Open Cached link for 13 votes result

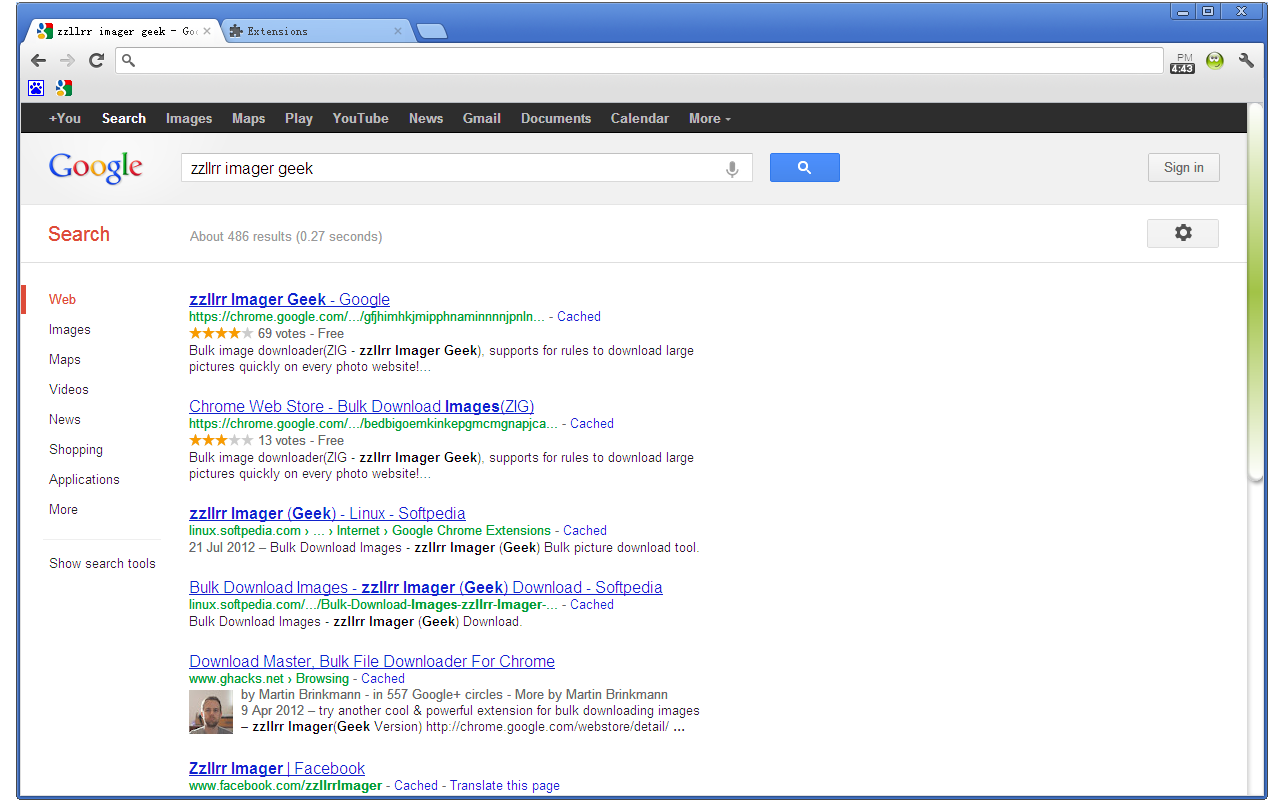tap(592, 423)
